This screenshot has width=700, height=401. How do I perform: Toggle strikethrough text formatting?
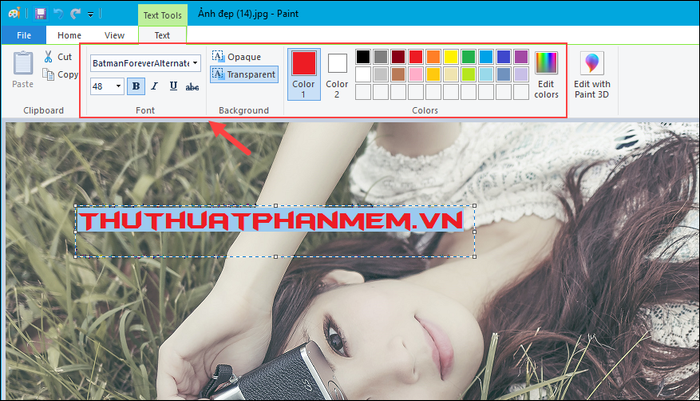pos(192,86)
